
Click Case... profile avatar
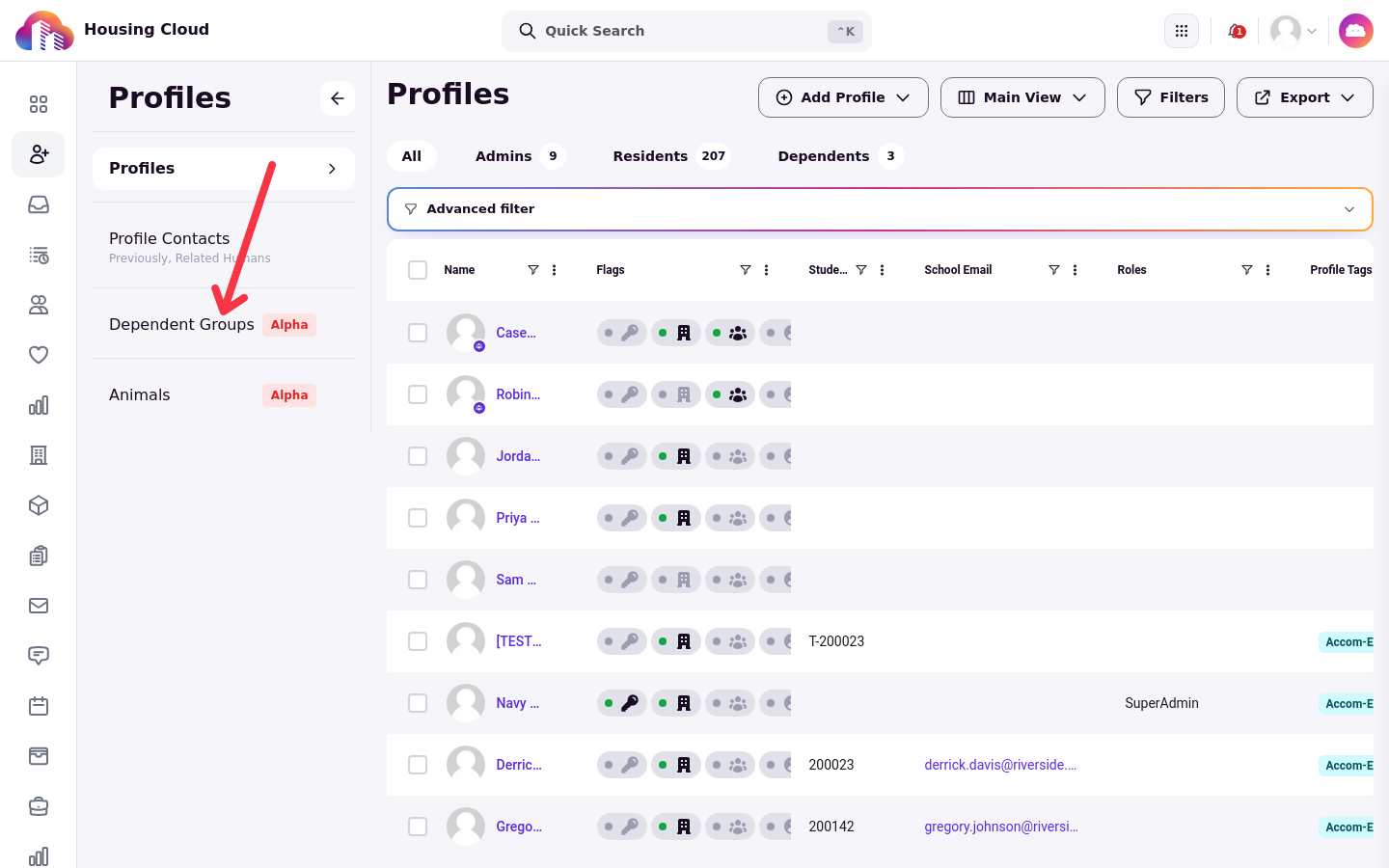pyautogui.click(x=466, y=333)
